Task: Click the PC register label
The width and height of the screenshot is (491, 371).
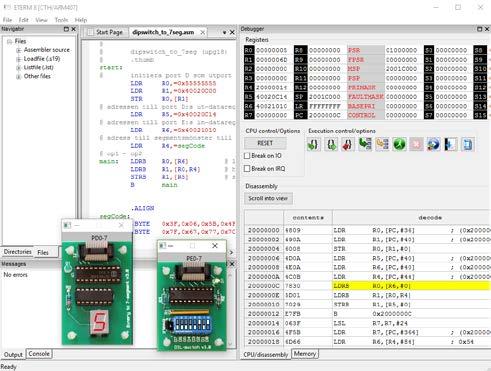Action: (x=299, y=115)
